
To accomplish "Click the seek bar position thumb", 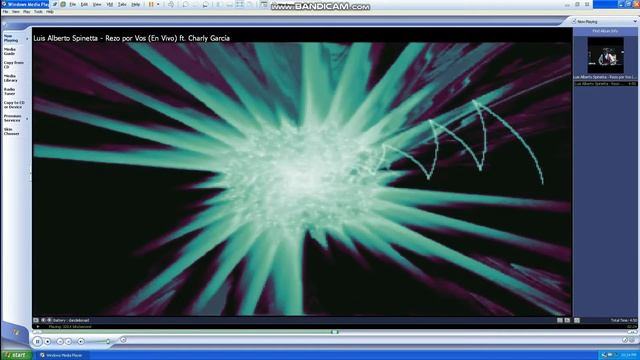I will click(x=334, y=332).
